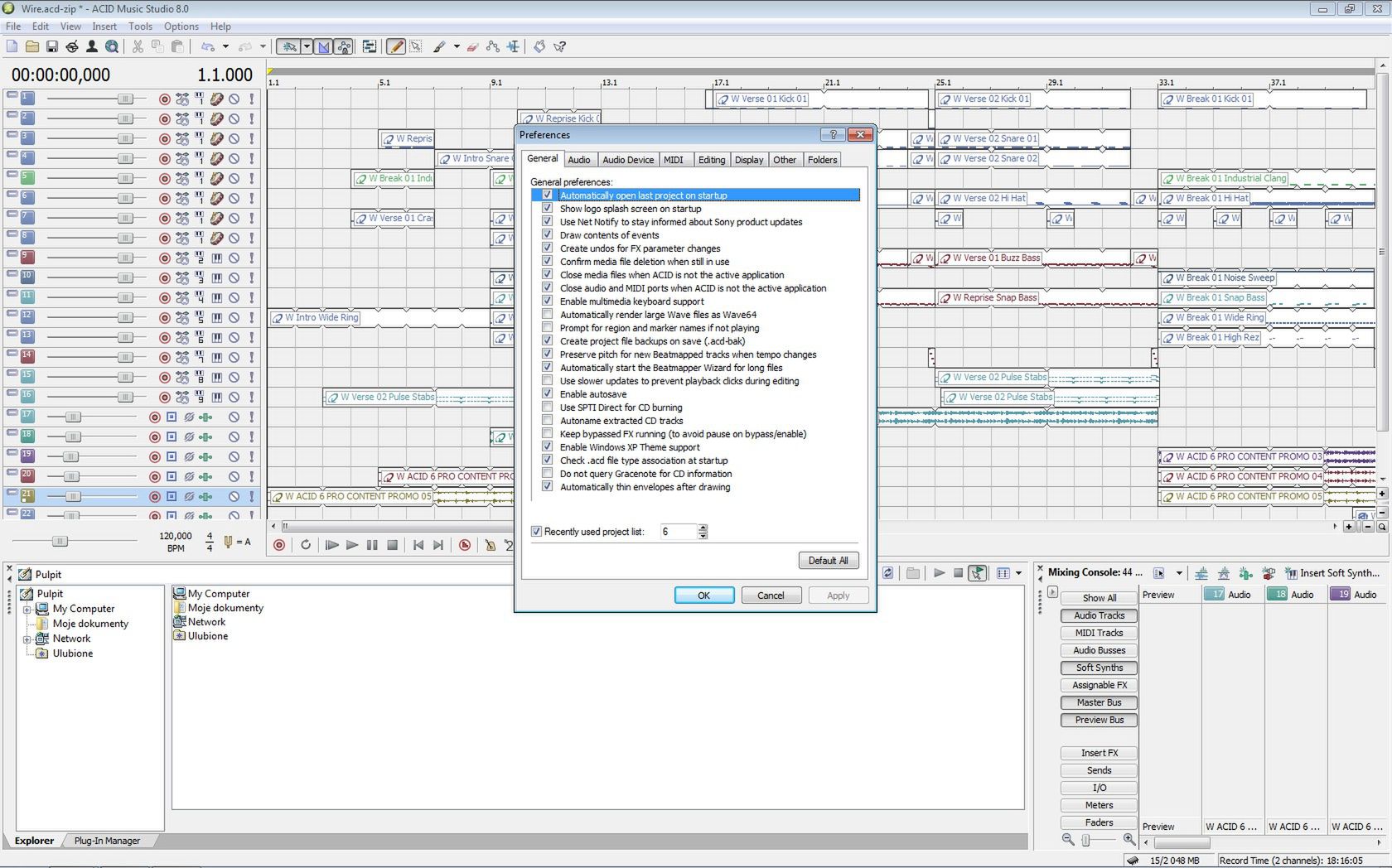Click the New project icon in toolbar
The image size is (1392, 868).
pyautogui.click(x=12, y=46)
